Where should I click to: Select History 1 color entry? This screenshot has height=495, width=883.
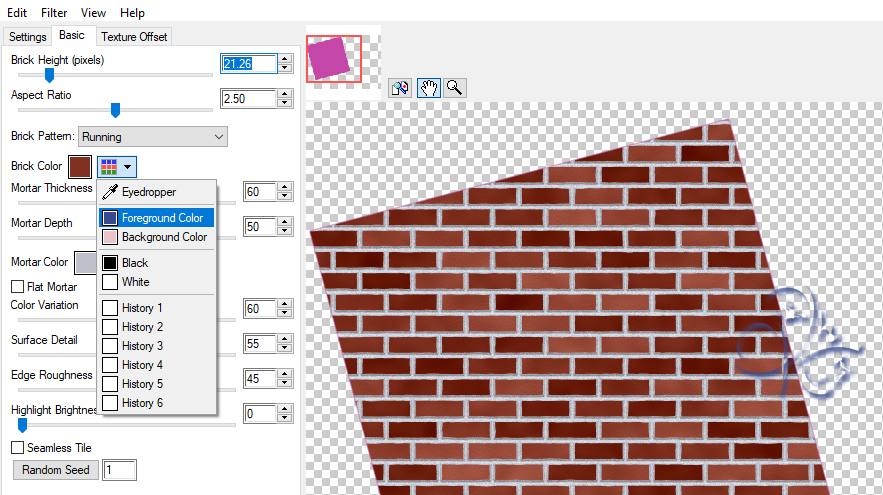pos(157,308)
